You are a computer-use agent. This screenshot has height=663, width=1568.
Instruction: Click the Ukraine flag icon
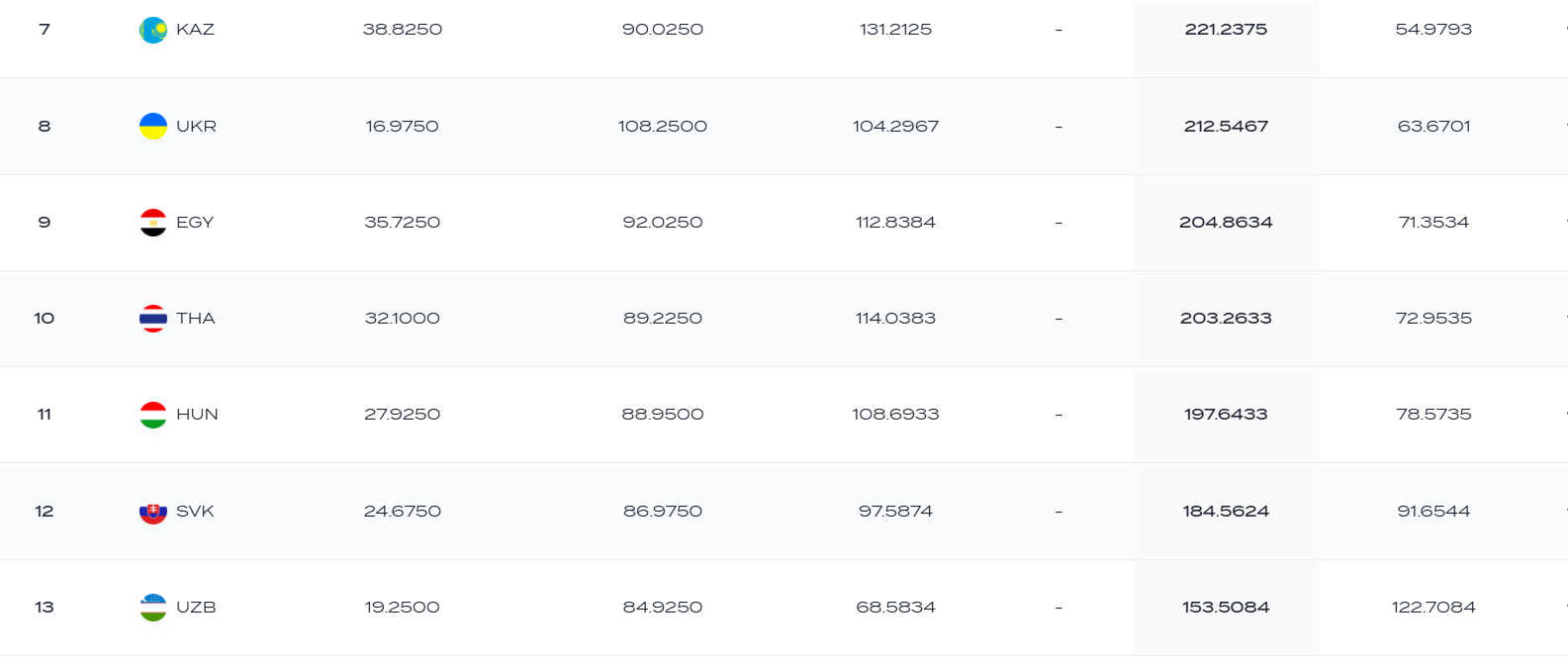tap(153, 126)
